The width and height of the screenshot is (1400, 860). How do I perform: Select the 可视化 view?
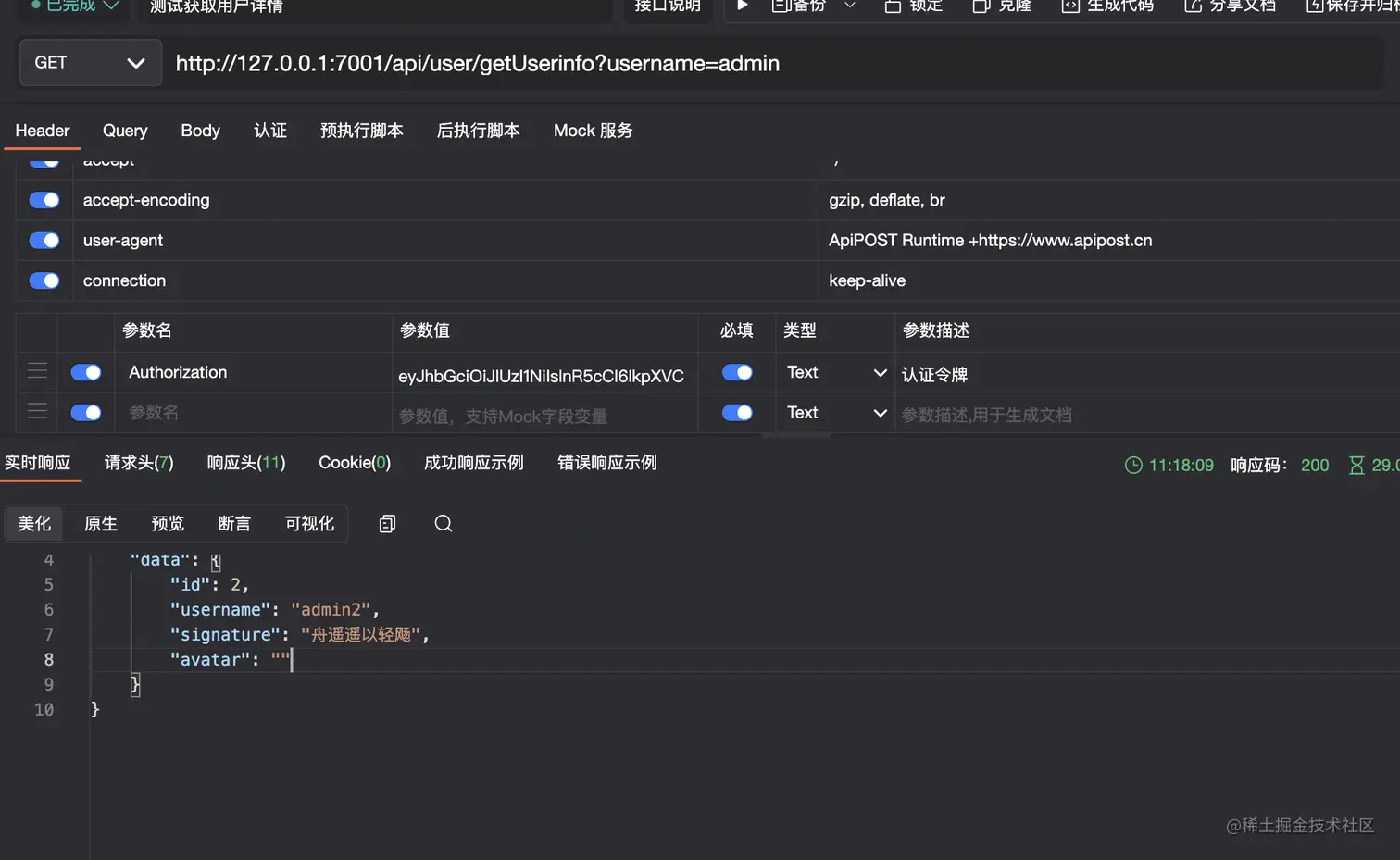(309, 524)
